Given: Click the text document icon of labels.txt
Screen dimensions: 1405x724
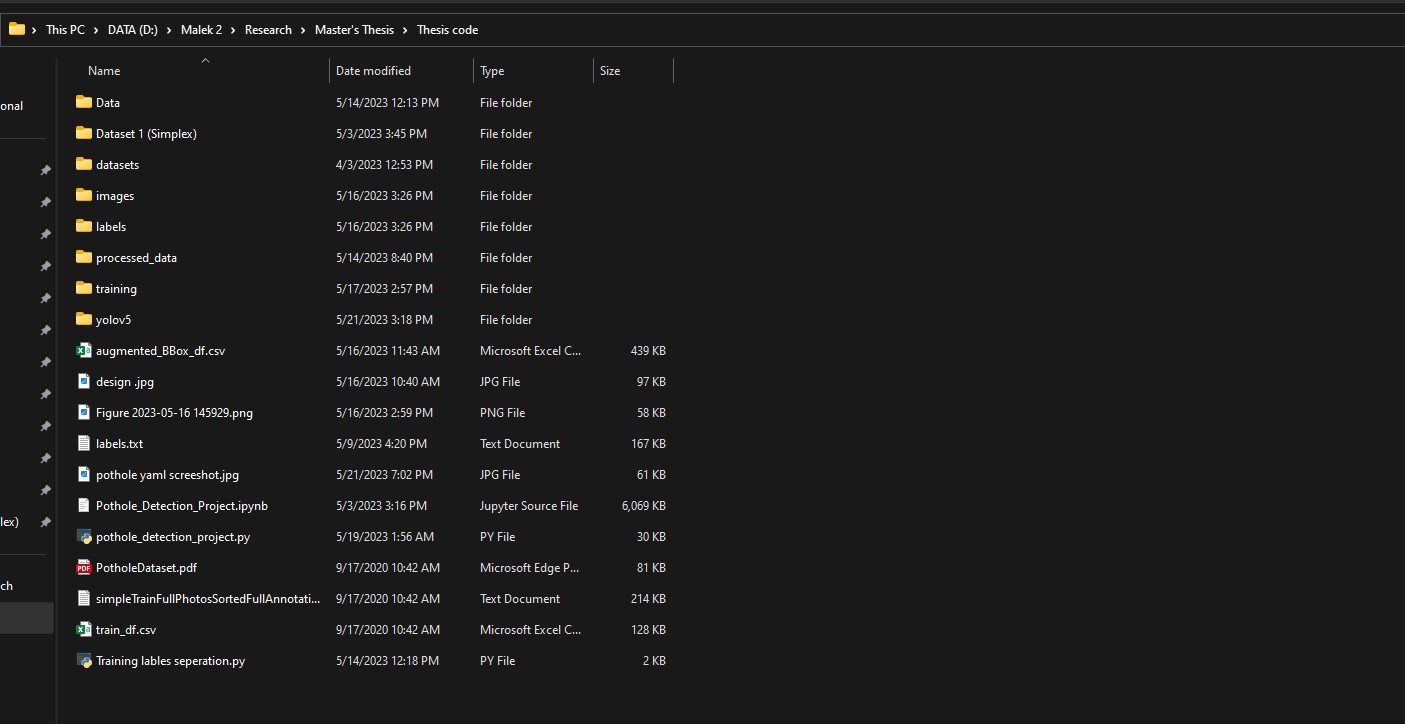Looking at the screenshot, I should pyautogui.click(x=83, y=443).
